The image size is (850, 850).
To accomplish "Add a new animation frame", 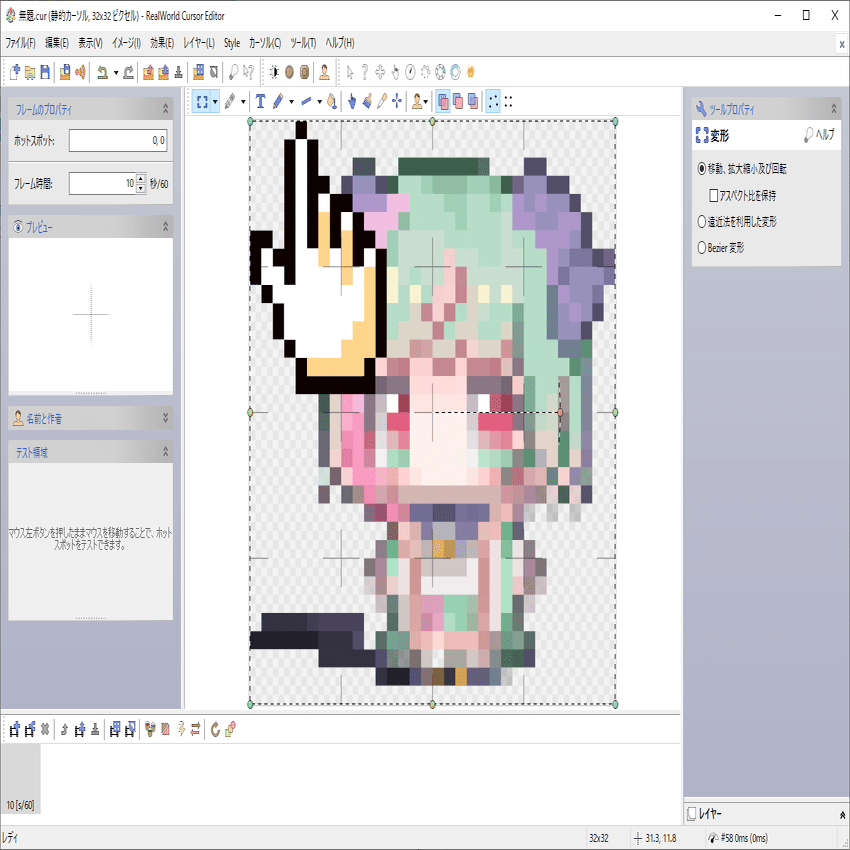I will click(16, 729).
